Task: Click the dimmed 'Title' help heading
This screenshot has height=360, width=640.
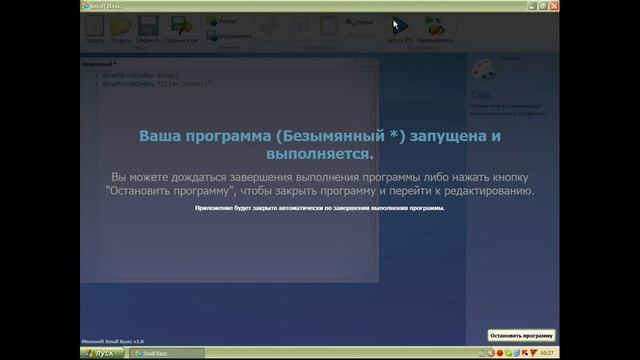Action: coord(480,95)
